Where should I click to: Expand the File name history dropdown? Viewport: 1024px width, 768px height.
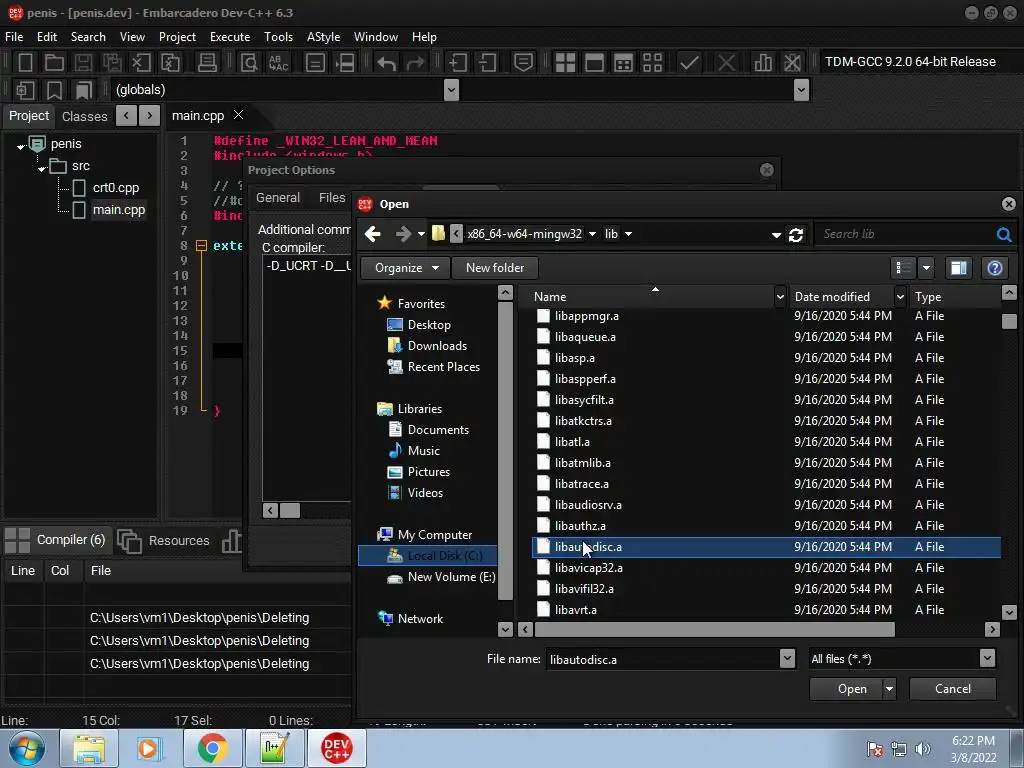787,658
